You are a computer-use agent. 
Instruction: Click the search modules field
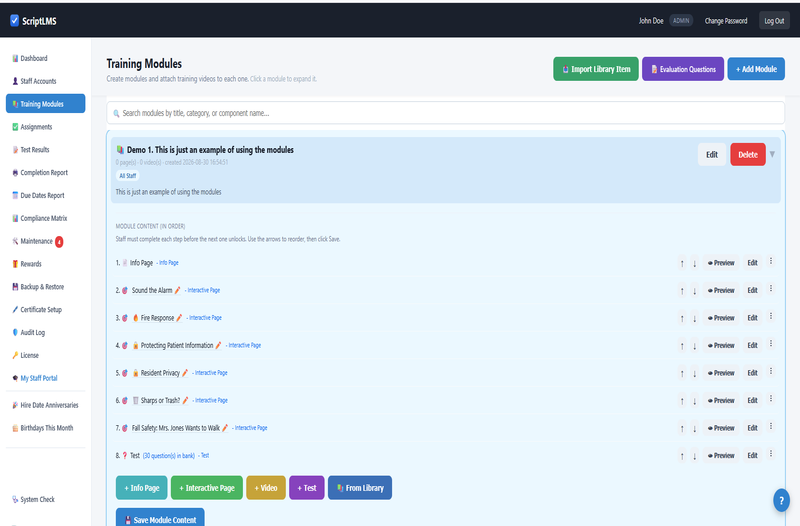coord(445,113)
